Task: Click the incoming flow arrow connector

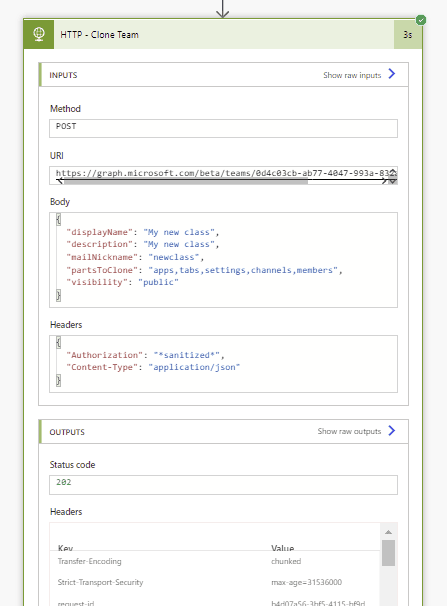Action: pos(223,9)
